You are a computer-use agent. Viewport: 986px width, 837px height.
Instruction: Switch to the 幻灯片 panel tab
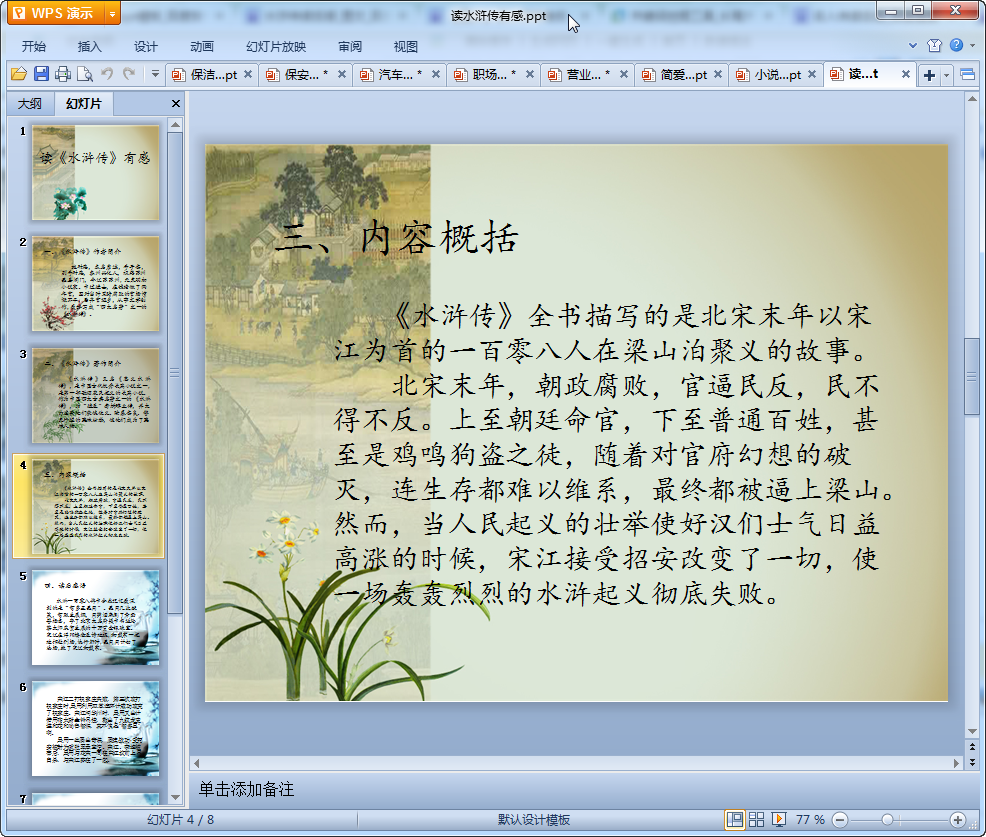tap(84, 104)
